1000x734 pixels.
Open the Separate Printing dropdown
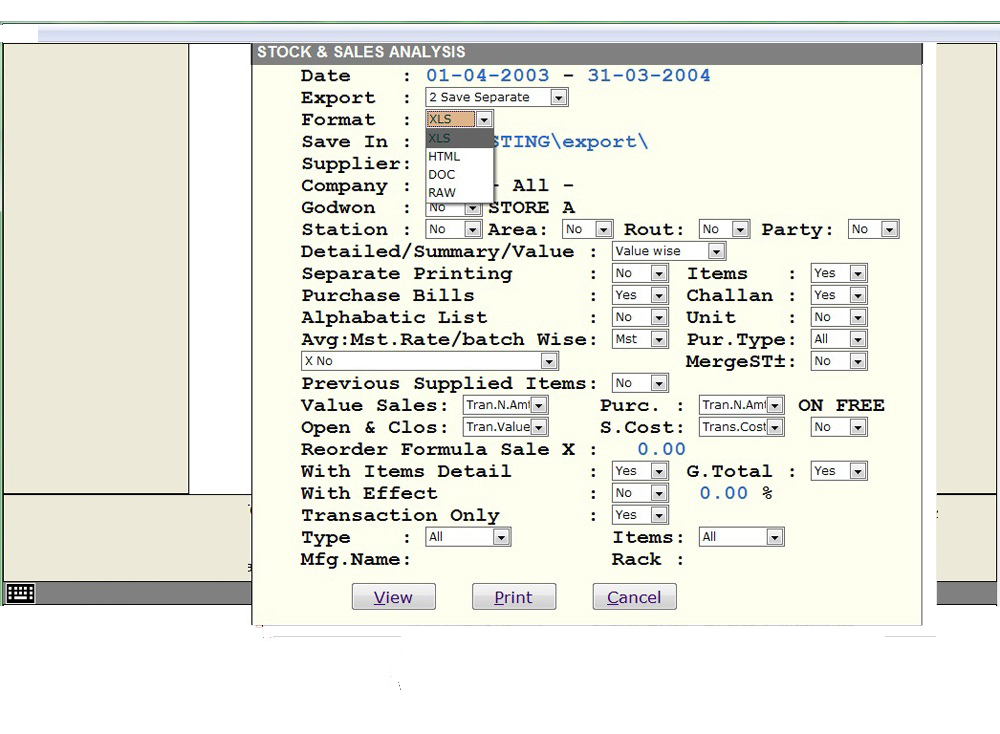coord(640,273)
